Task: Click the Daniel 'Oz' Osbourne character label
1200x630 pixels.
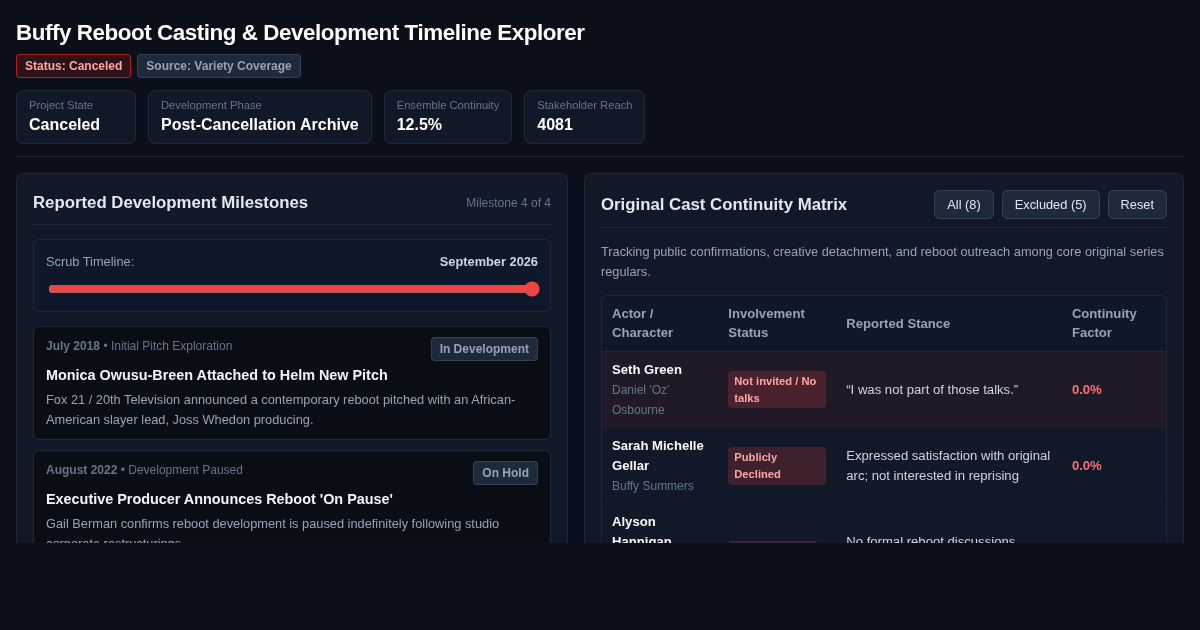Action: tap(641, 400)
